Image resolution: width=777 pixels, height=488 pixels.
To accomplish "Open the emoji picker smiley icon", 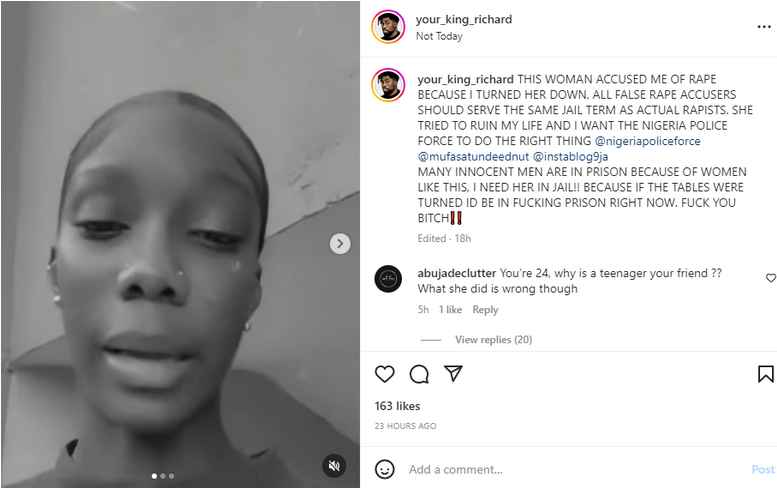I will click(x=385, y=469).
